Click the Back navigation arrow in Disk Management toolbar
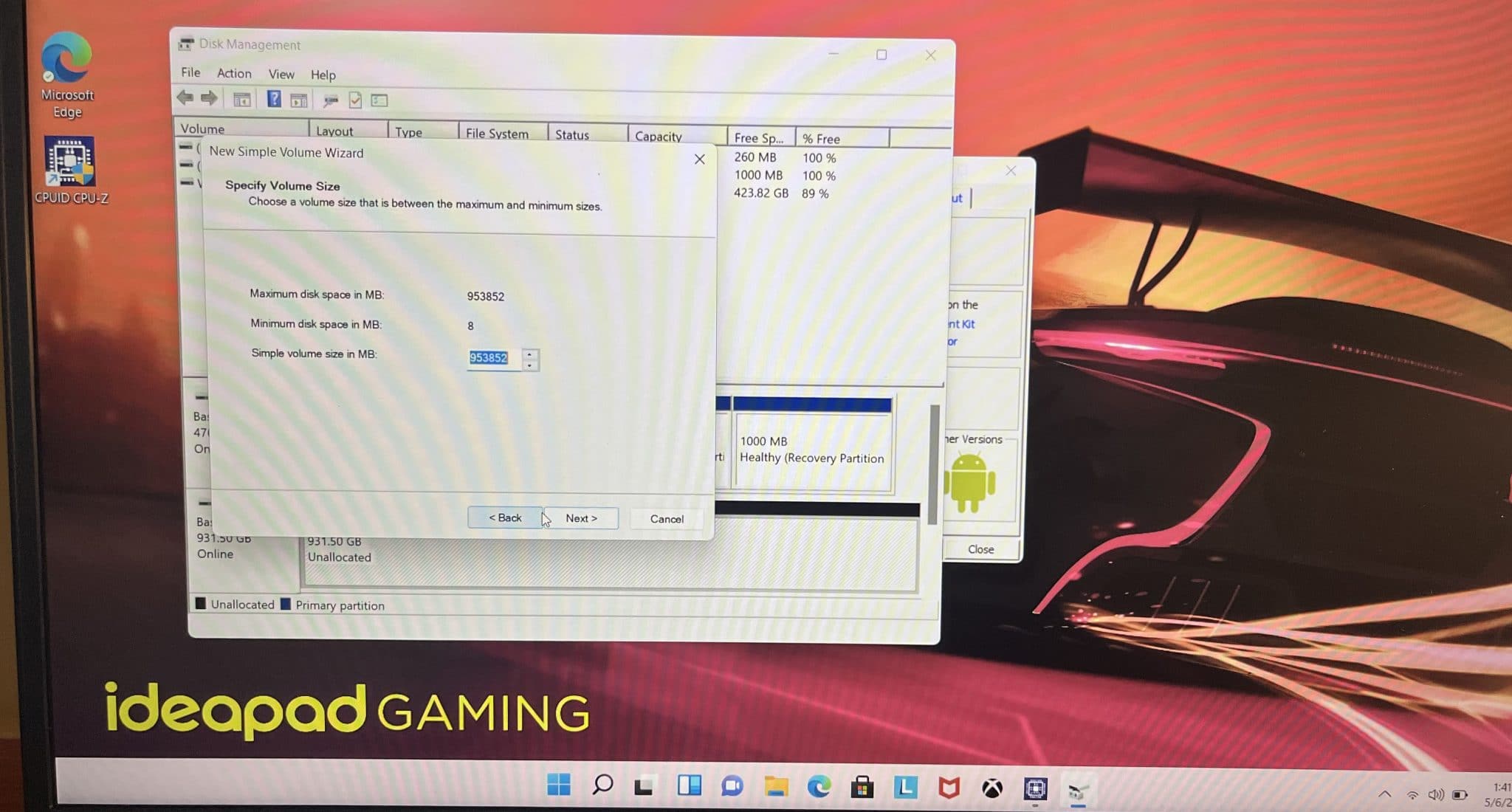1512x812 pixels. point(185,98)
